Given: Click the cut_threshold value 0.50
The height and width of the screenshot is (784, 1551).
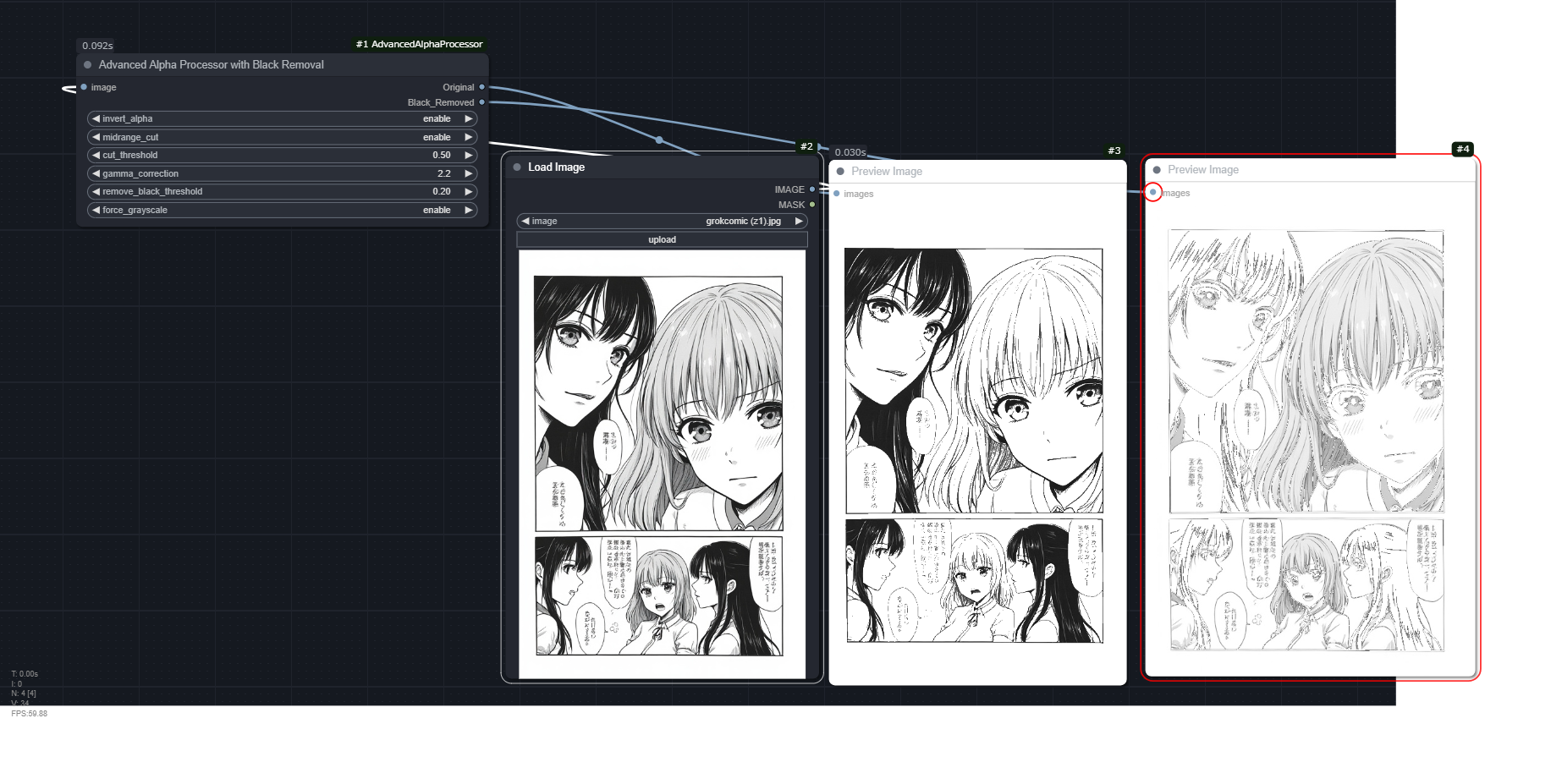Looking at the screenshot, I should click(x=442, y=156).
